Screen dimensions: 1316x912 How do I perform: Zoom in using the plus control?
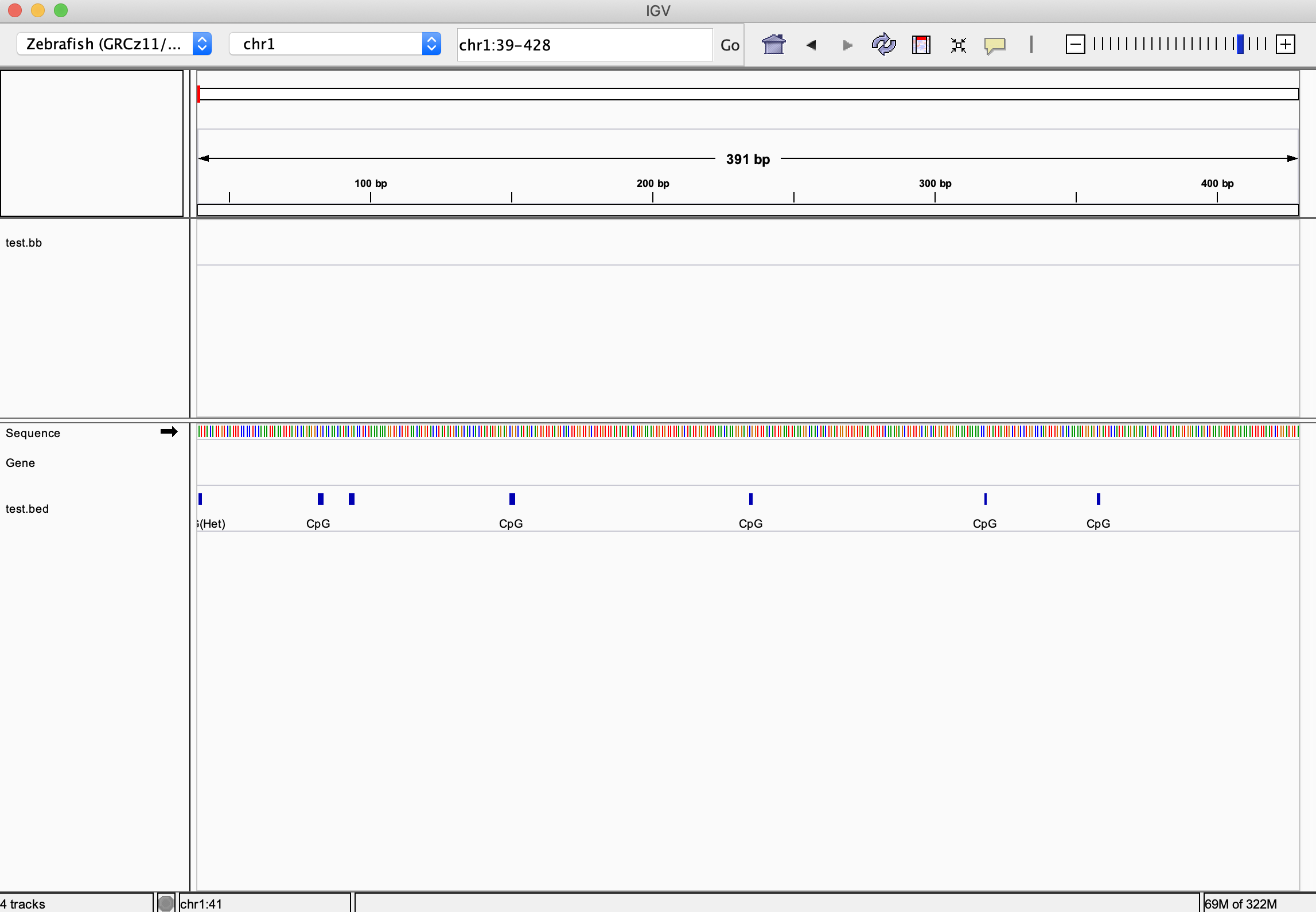(x=1285, y=44)
